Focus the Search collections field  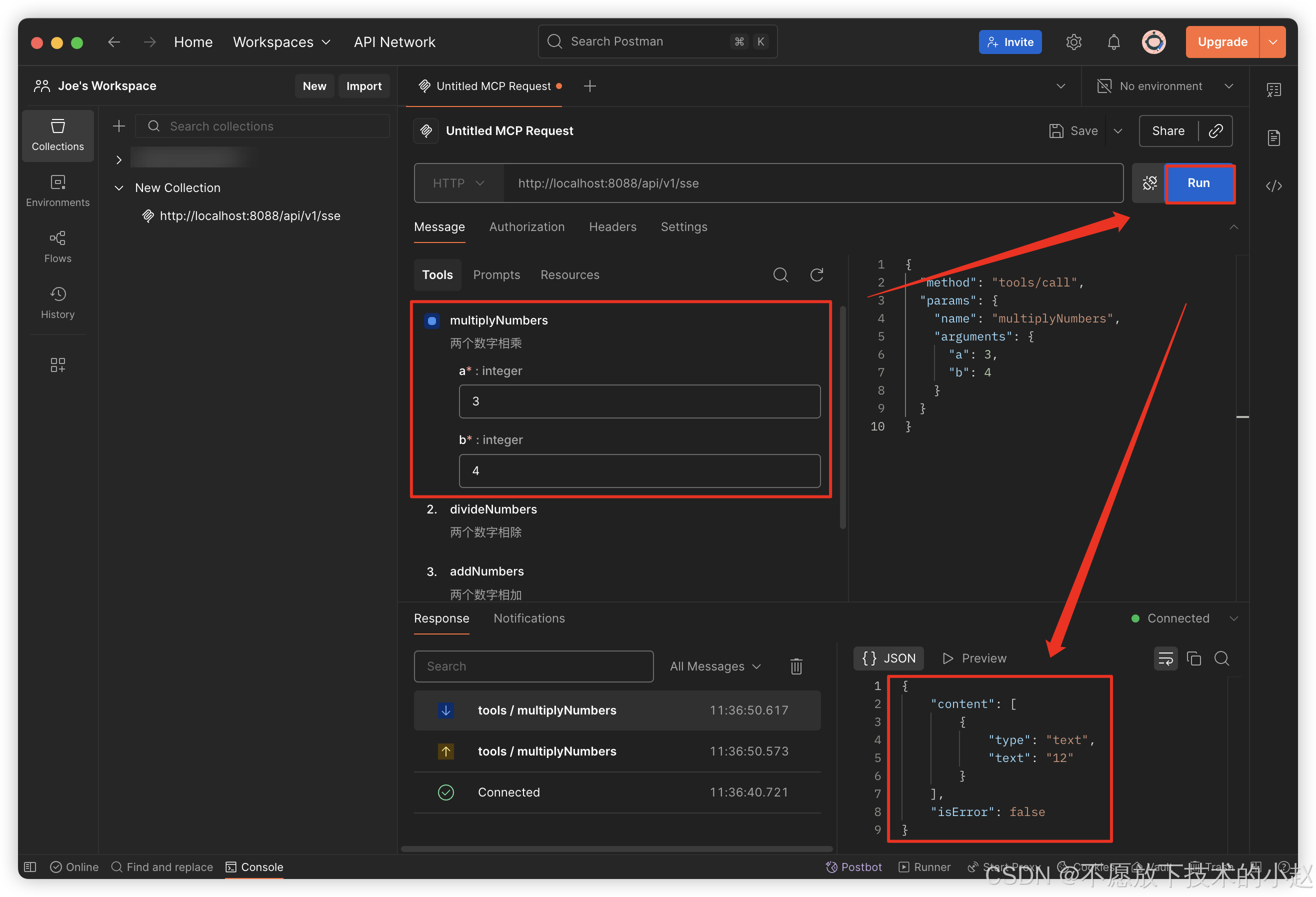pyautogui.click(x=262, y=126)
